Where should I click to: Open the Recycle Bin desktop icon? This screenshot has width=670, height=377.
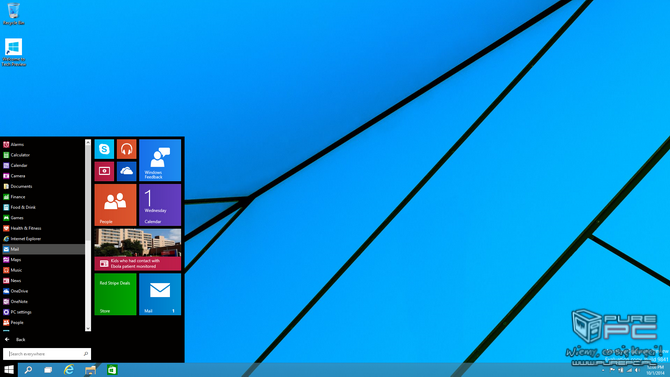point(13,14)
